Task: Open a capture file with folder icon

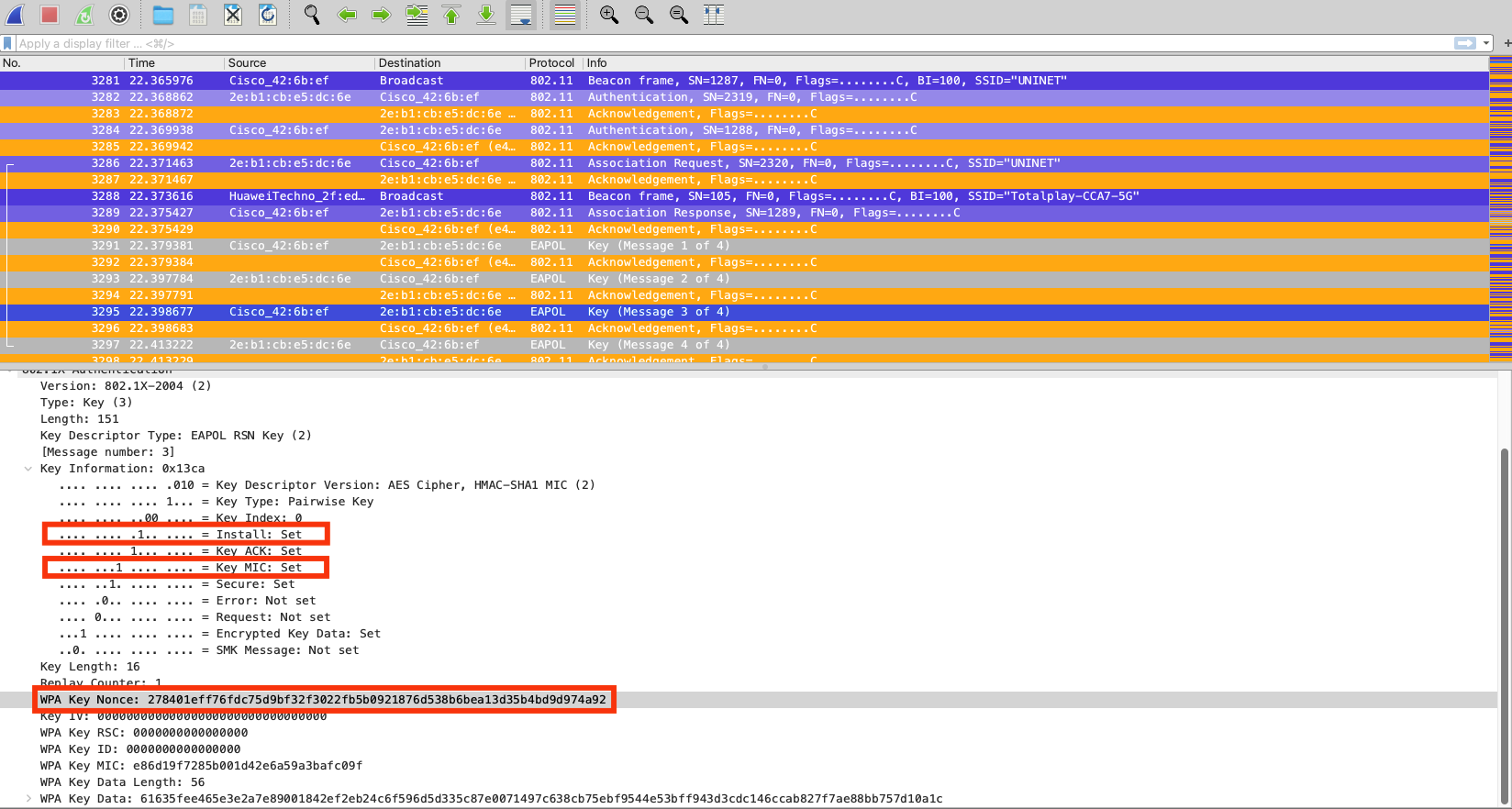Action: [x=163, y=15]
